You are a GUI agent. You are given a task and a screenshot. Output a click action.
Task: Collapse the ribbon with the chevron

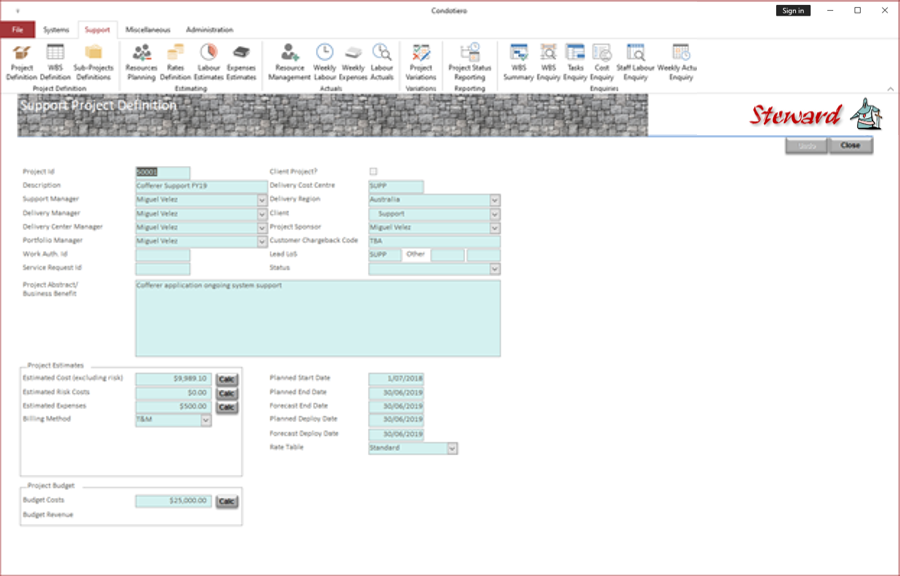[x=890, y=89]
